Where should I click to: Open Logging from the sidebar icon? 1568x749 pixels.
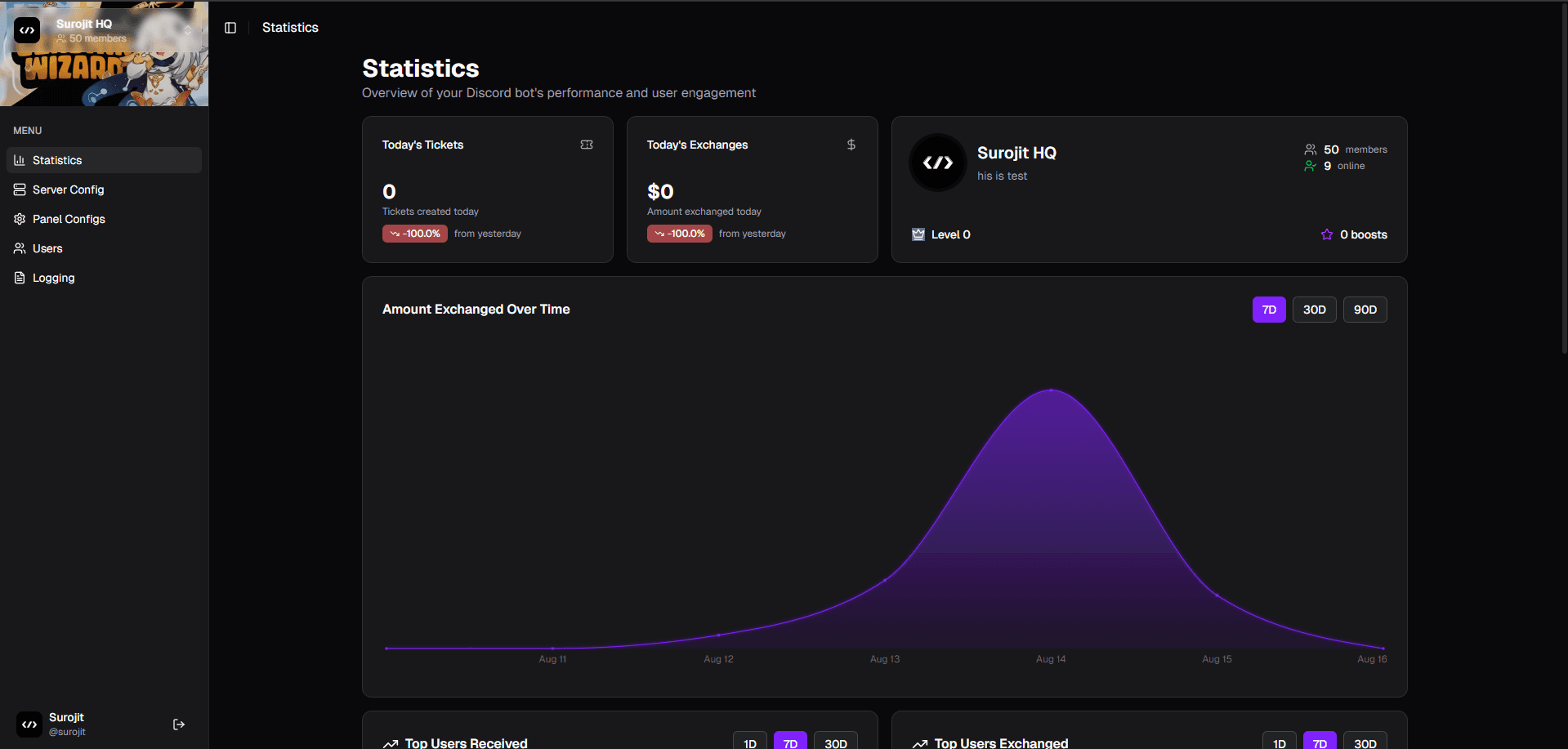[x=19, y=278]
